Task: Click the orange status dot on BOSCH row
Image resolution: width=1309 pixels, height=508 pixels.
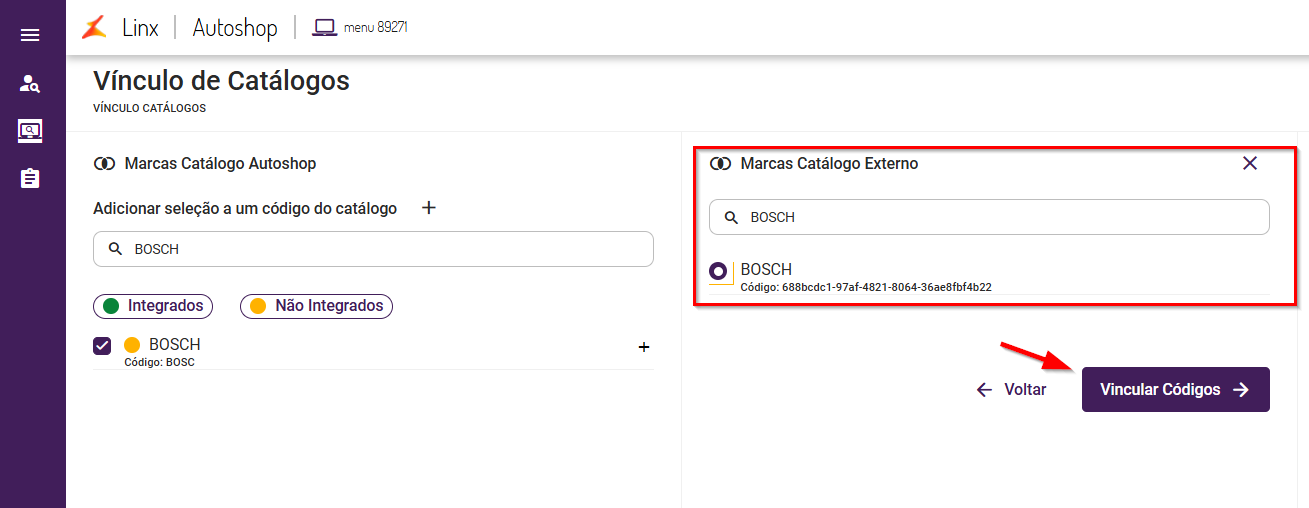Action: coord(132,345)
